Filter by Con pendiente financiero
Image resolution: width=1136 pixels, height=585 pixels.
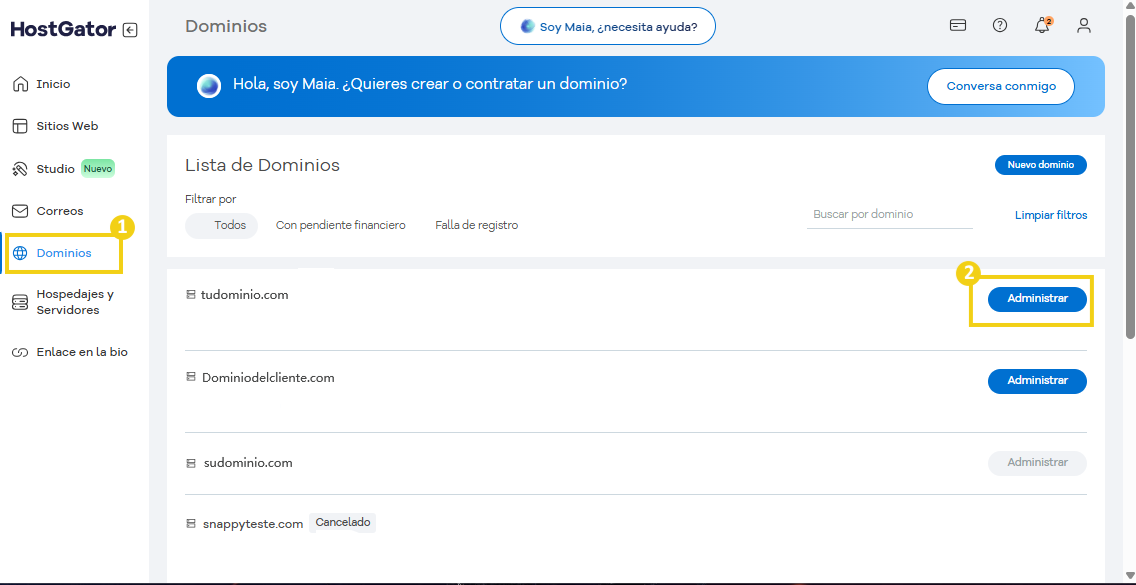(341, 225)
